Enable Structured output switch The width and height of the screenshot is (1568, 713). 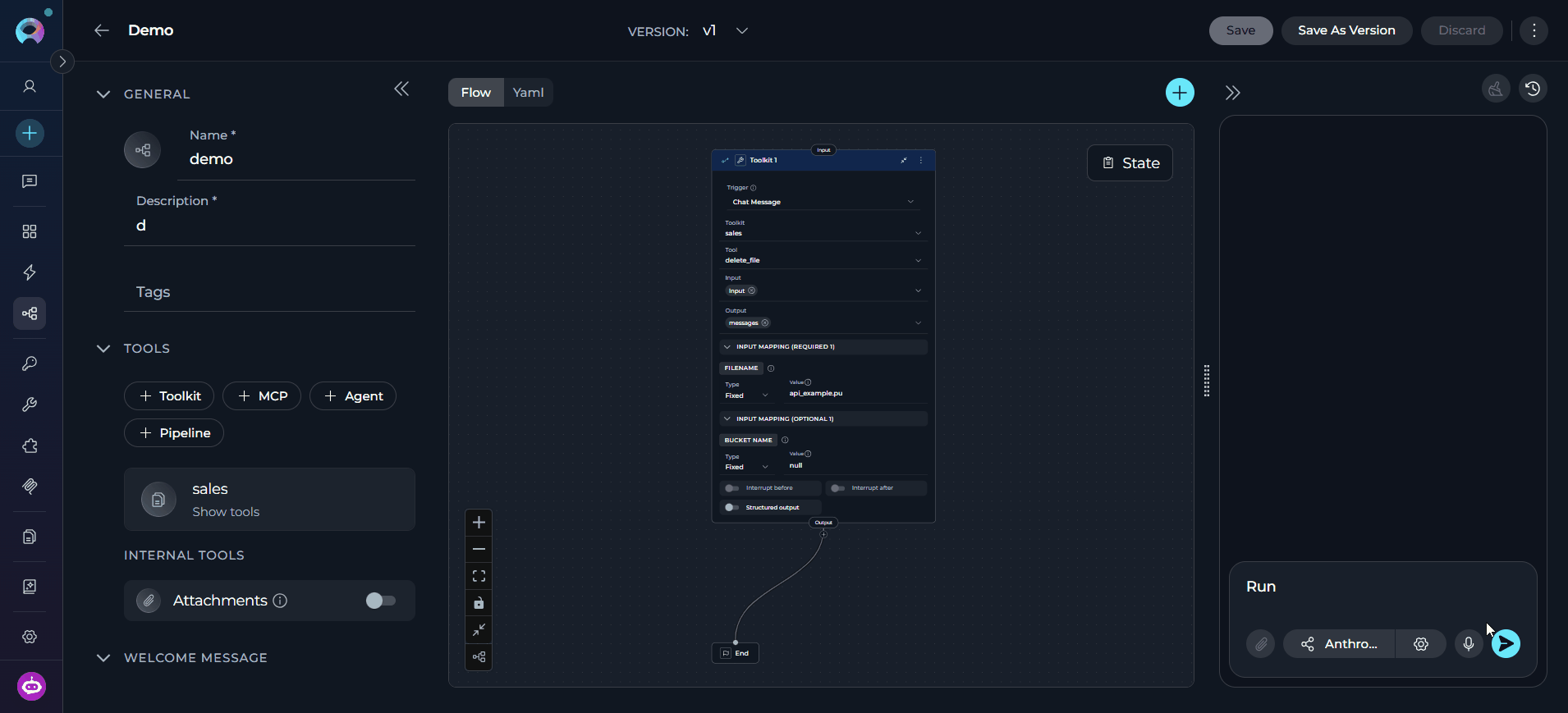[731, 507]
